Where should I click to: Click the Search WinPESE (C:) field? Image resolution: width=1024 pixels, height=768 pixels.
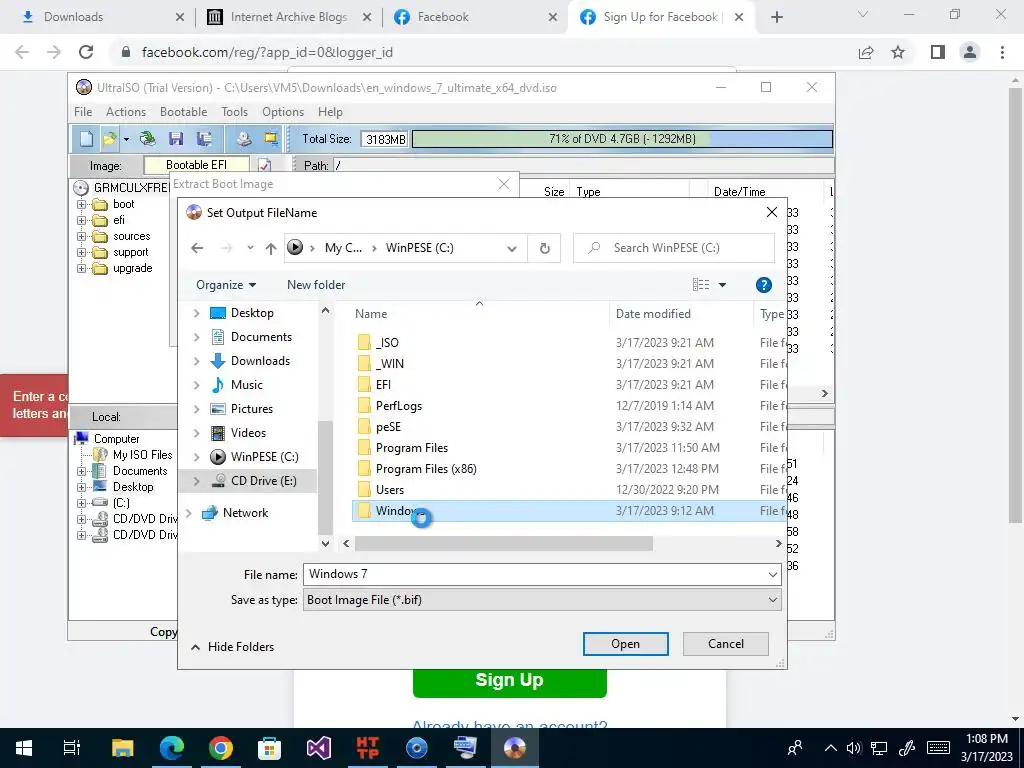point(674,248)
